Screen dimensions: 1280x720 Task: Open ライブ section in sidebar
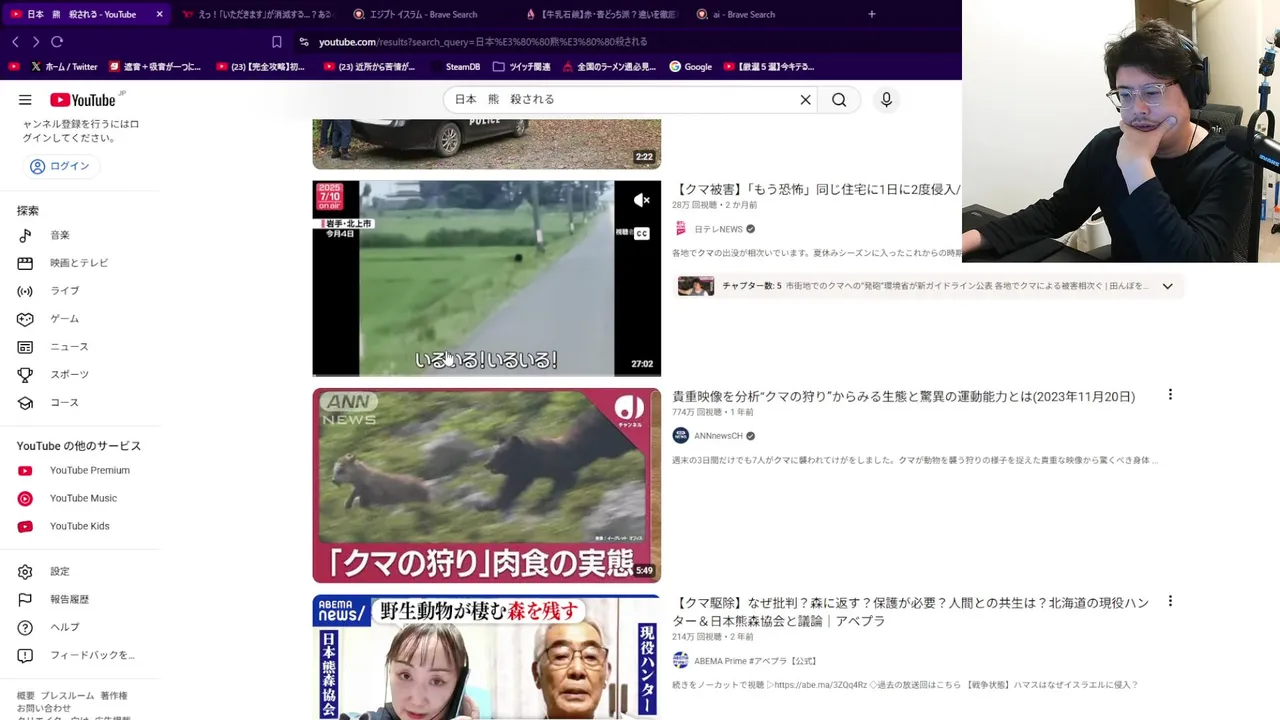pos(80,291)
